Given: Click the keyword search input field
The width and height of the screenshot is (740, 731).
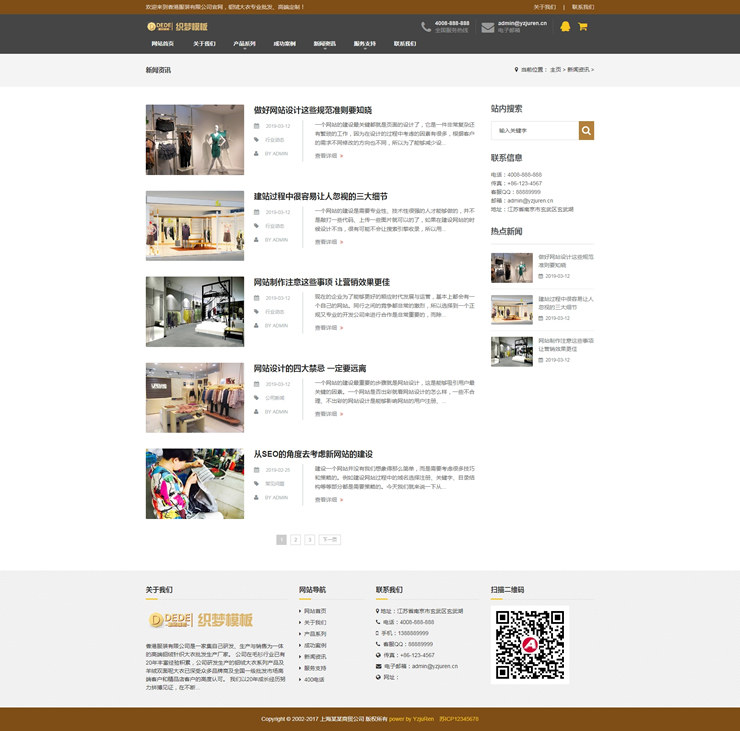Looking at the screenshot, I should click(535, 130).
